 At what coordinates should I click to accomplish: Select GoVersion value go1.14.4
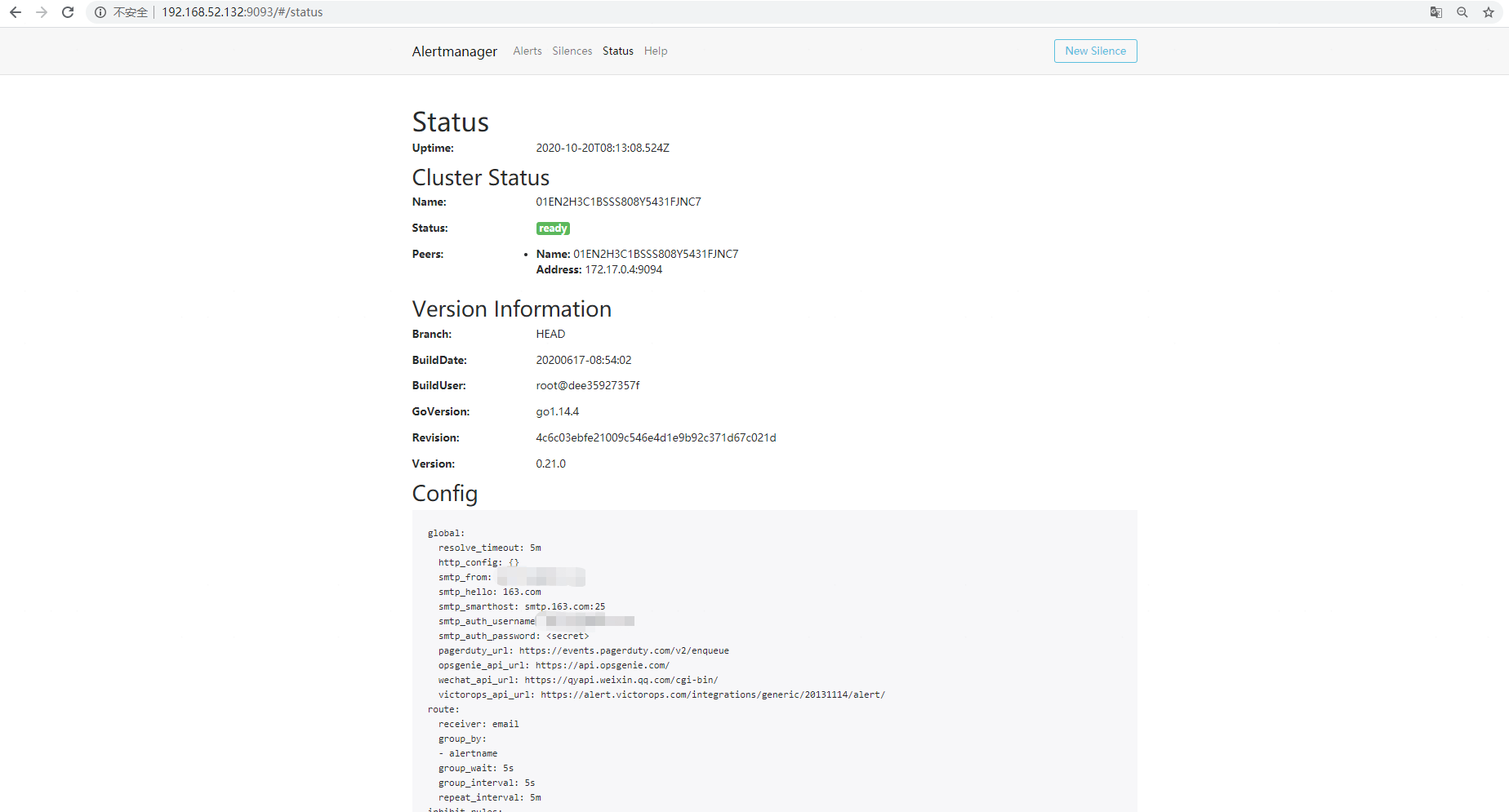point(558,411)
